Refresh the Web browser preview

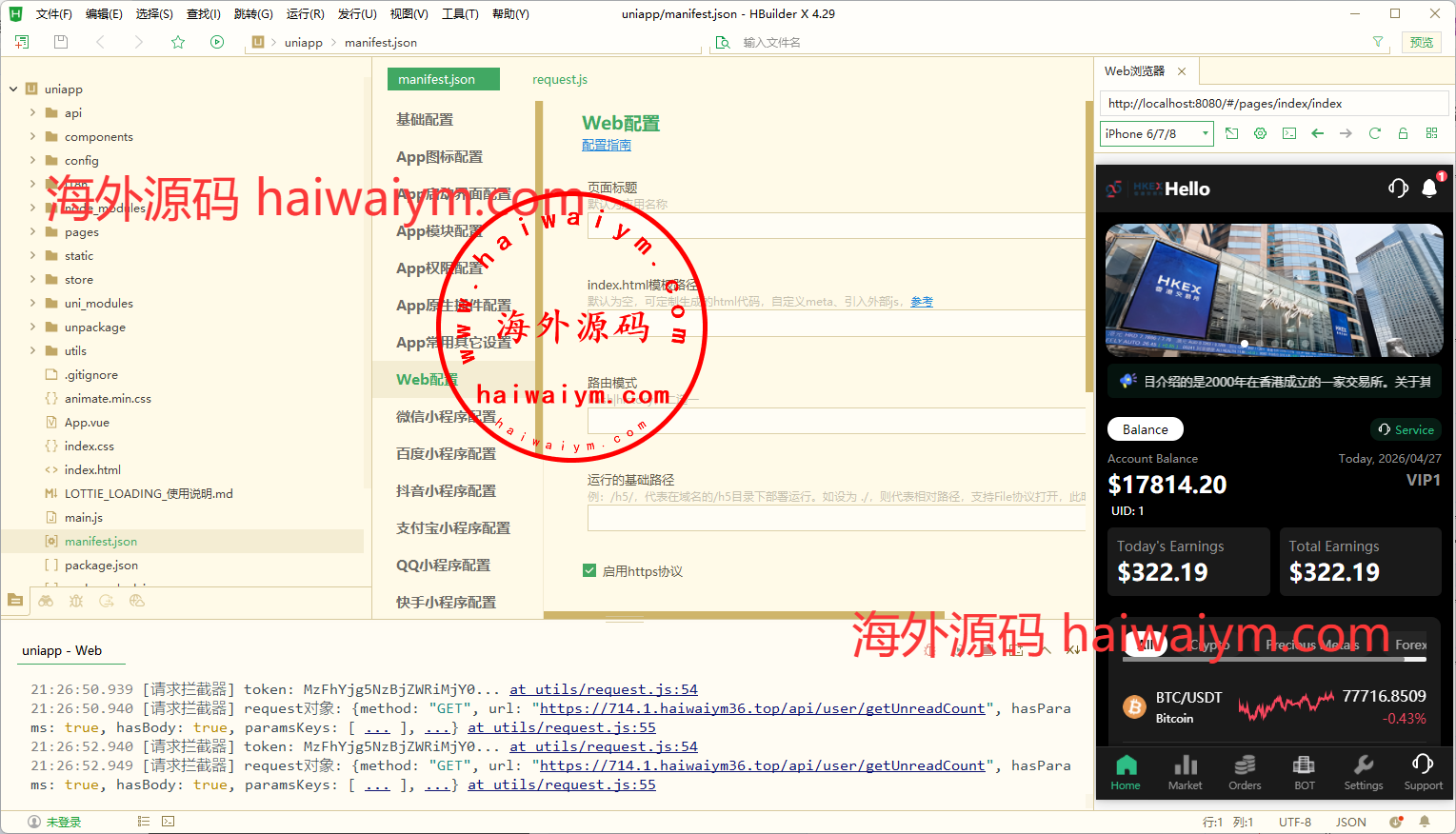[1374, 133]
